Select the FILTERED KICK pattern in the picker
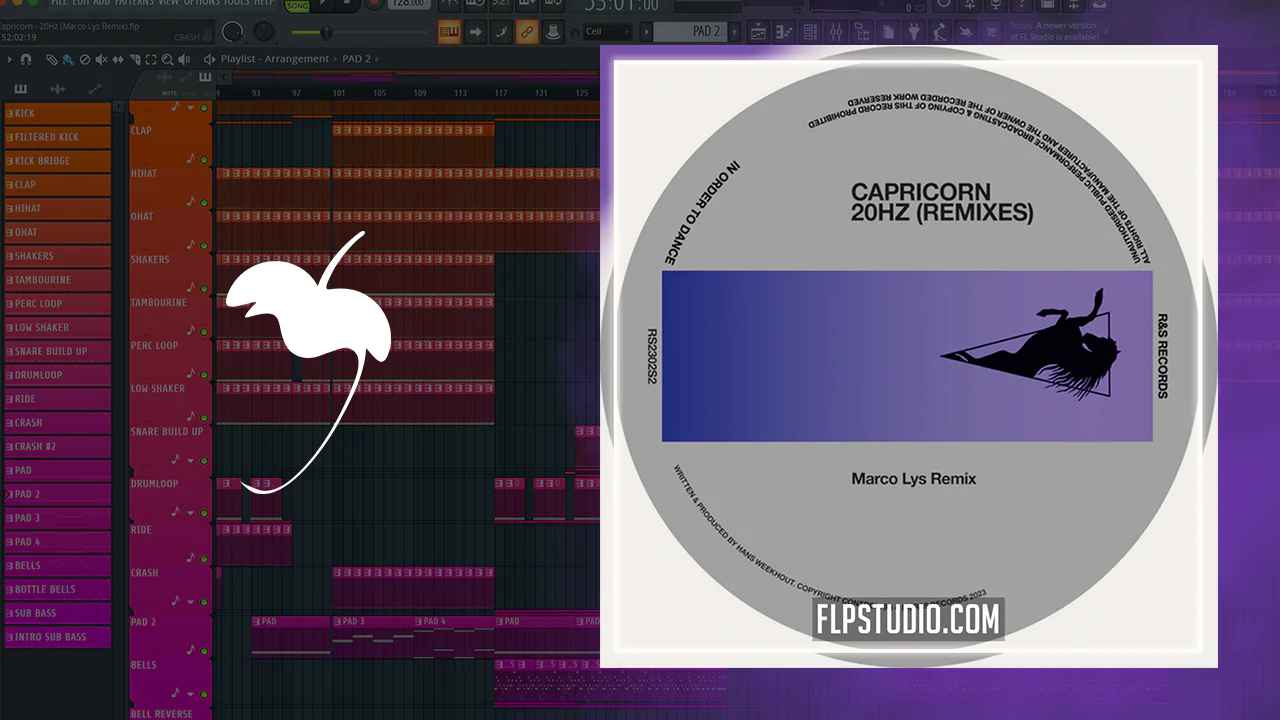Screen dimensions: 1280x720 click(x=58, y=137)
